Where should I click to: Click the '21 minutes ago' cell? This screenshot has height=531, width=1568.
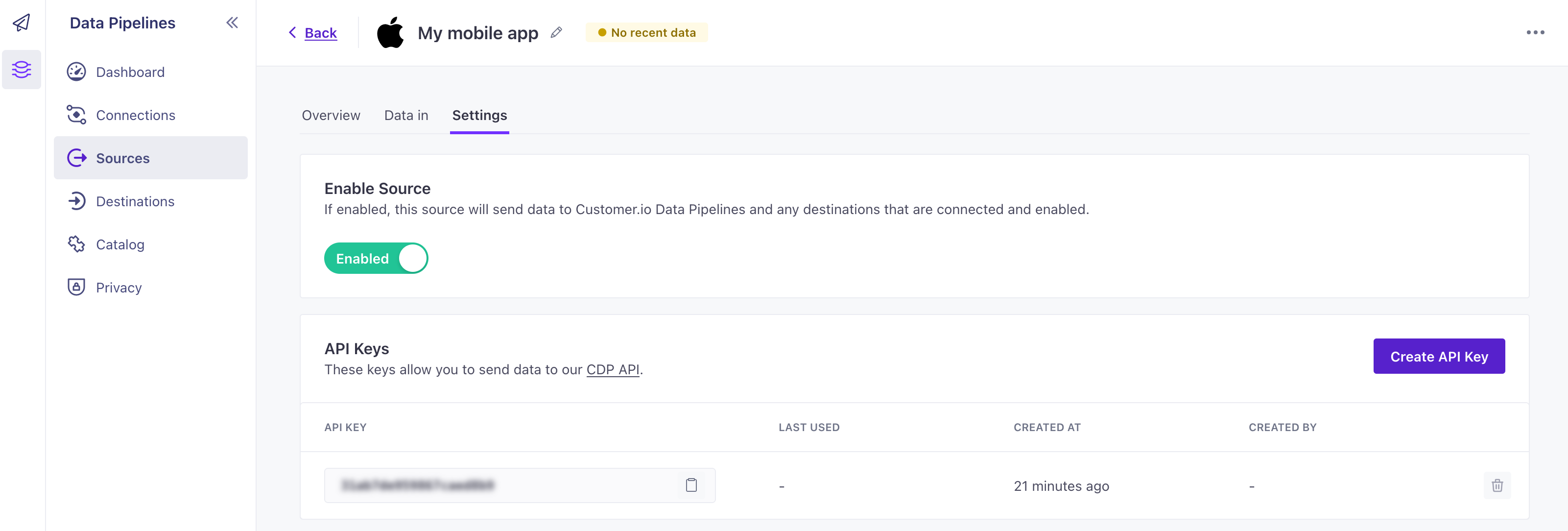point(1061,486)
